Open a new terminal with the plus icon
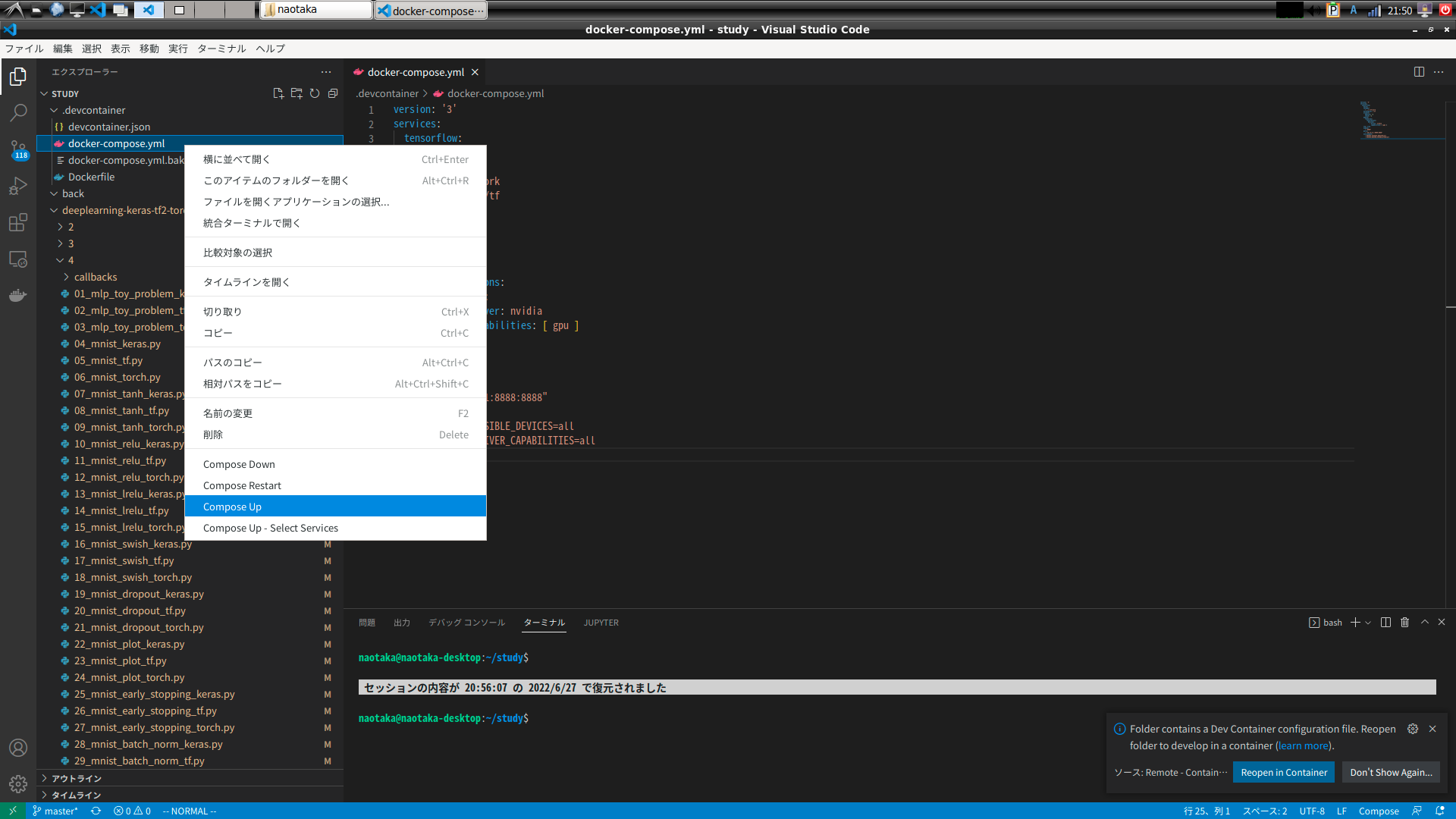The height and width of the screenshot is (819, 1456). tap(1355, 622)
